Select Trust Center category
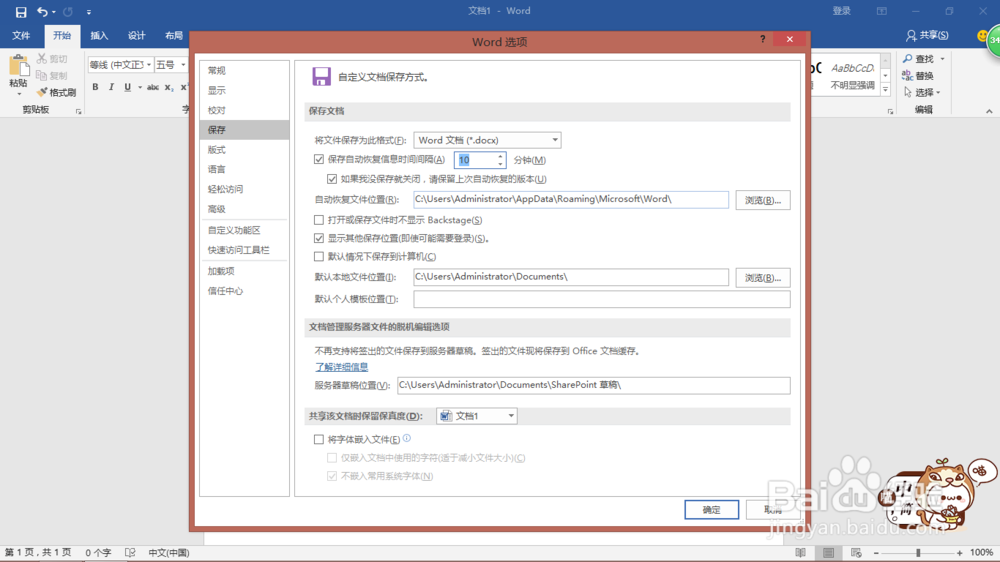1000x562 pixels. 244,290
